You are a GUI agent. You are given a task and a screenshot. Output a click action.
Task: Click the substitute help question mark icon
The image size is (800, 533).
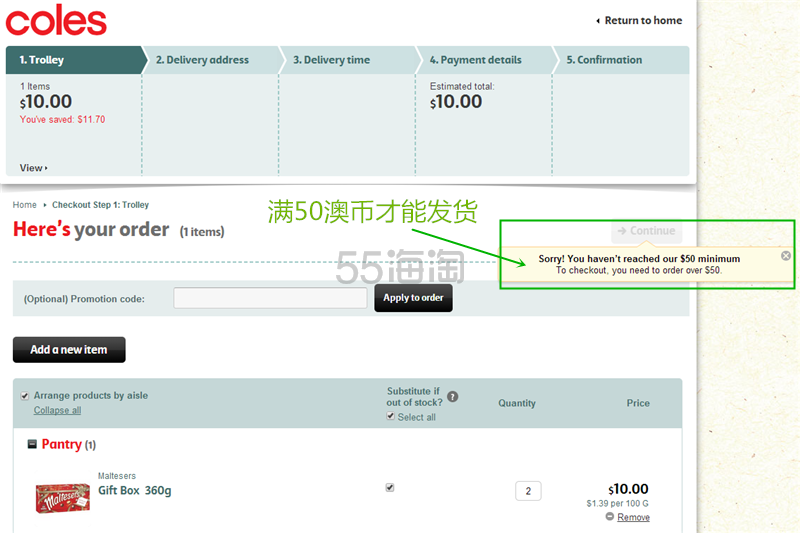(452, 397)
